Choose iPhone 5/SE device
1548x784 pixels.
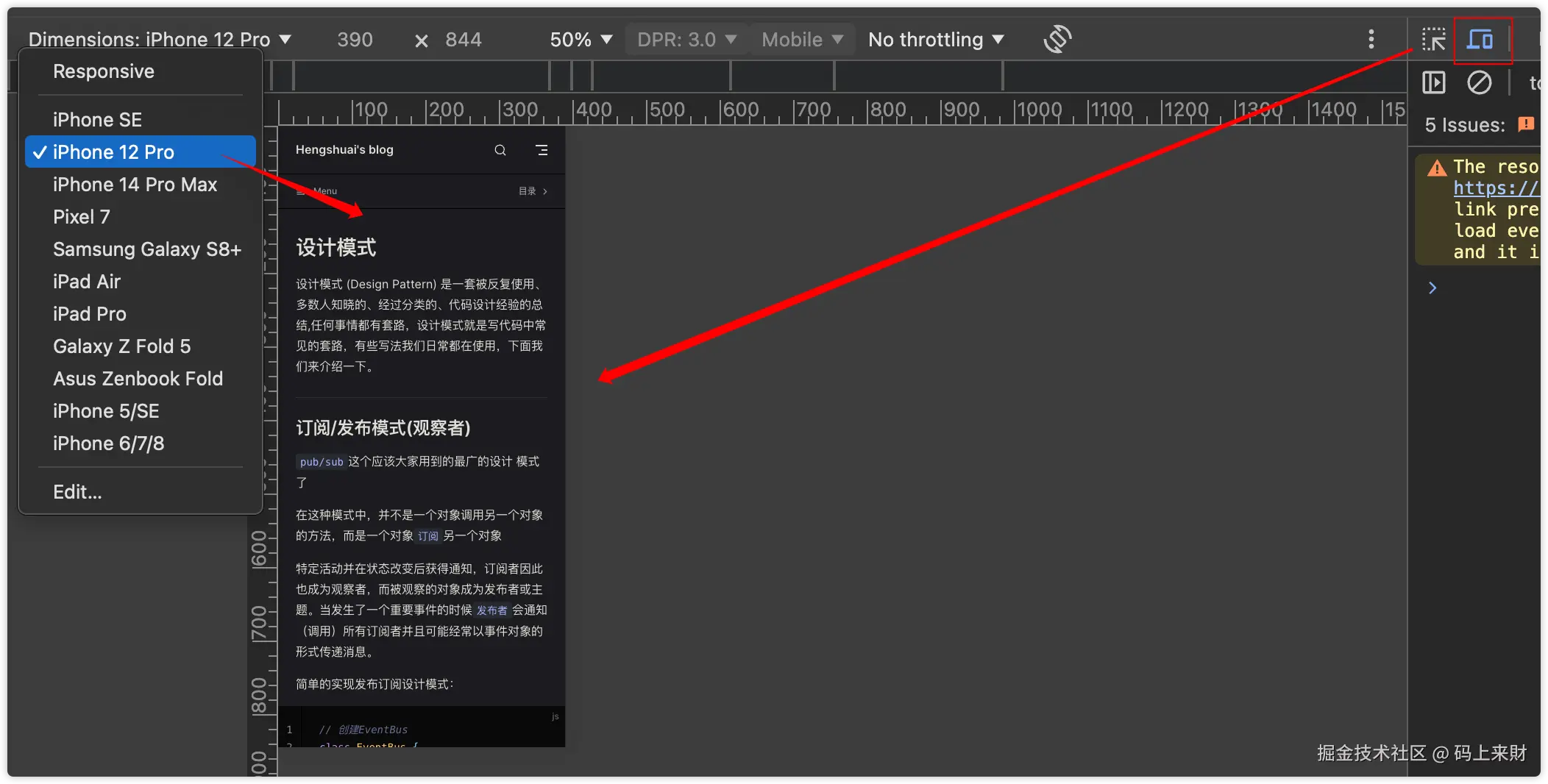tap(140, 411)
